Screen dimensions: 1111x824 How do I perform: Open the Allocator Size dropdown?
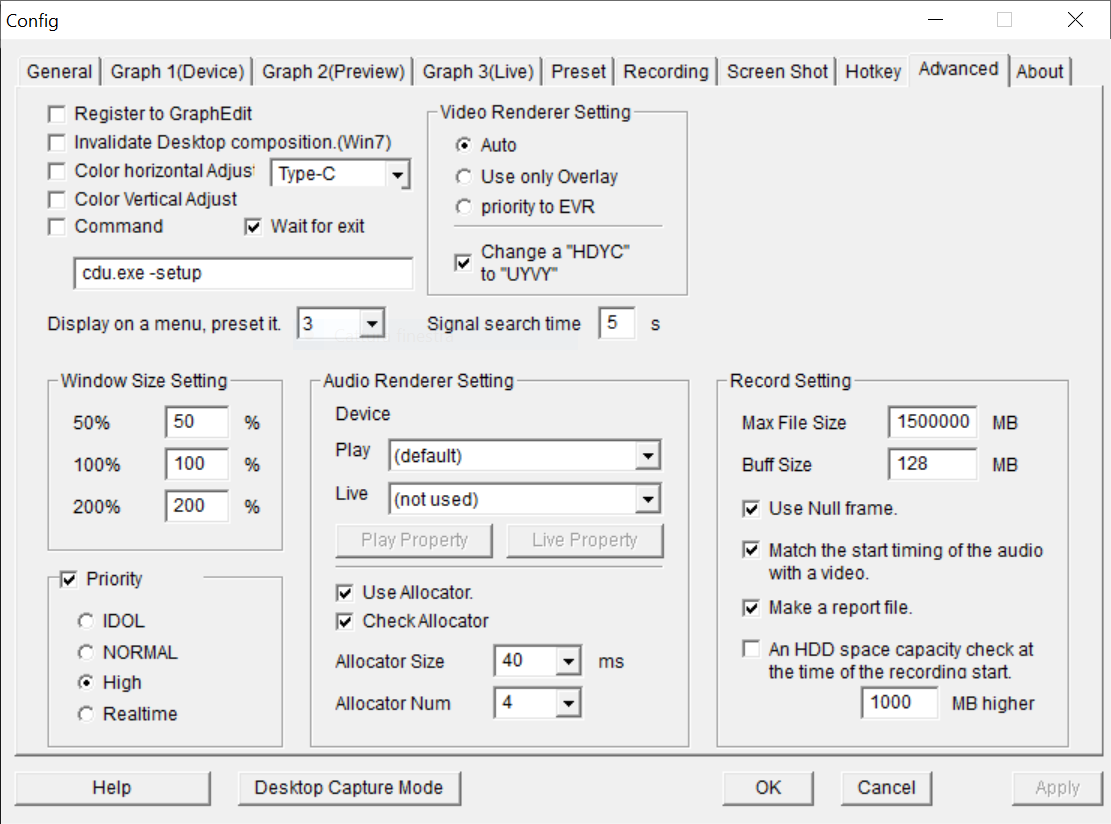tap(569, 662)
